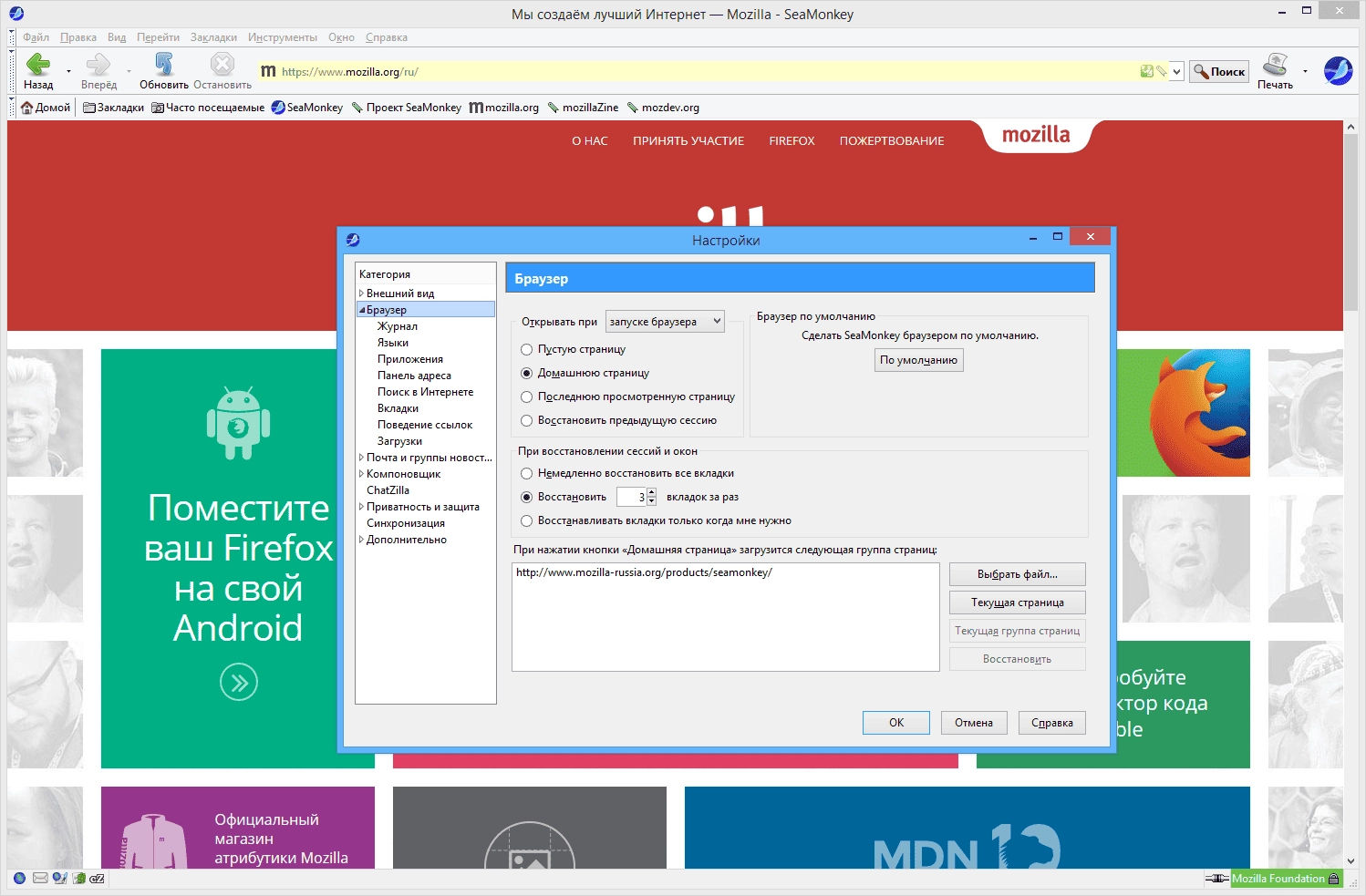
Task: Expand the Компоновщик category
Action: point(361,474)
